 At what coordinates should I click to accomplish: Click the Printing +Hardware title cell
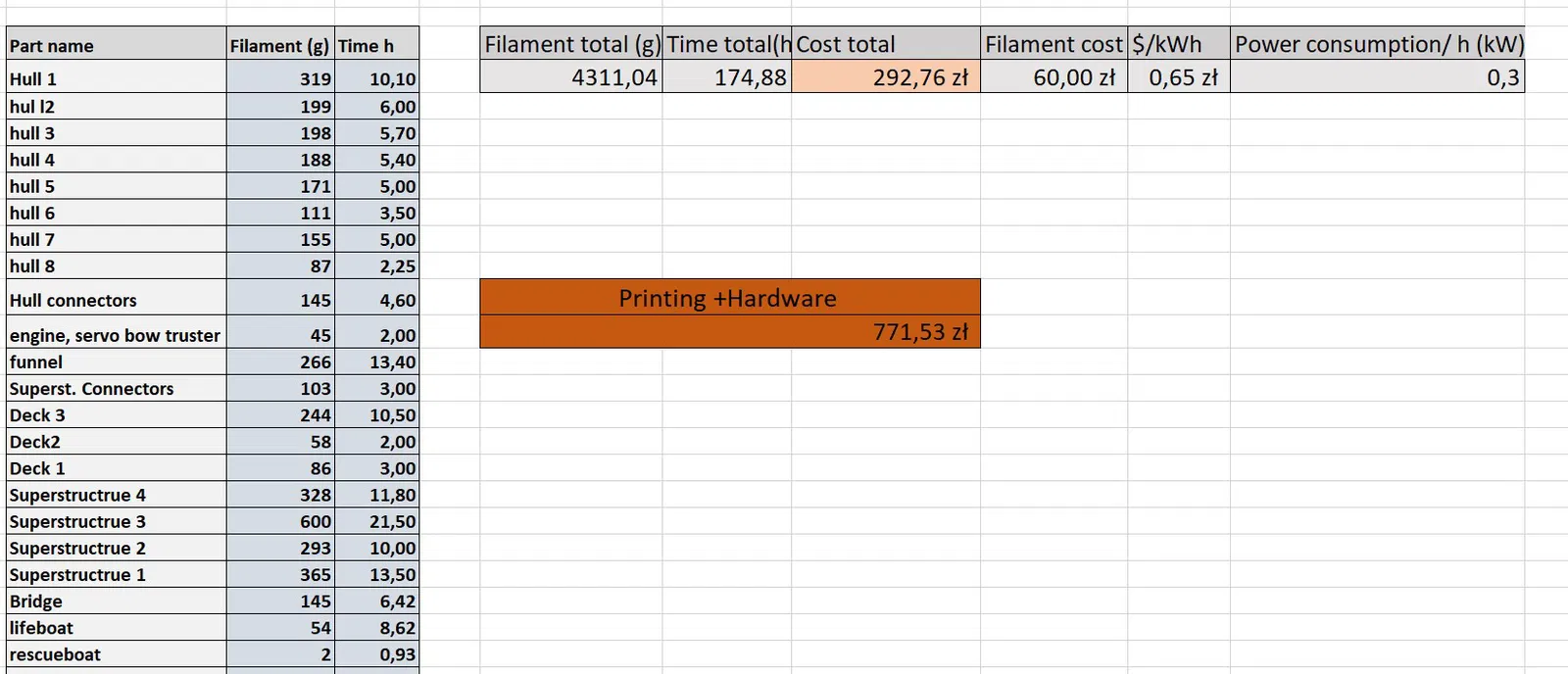point(729,298)
